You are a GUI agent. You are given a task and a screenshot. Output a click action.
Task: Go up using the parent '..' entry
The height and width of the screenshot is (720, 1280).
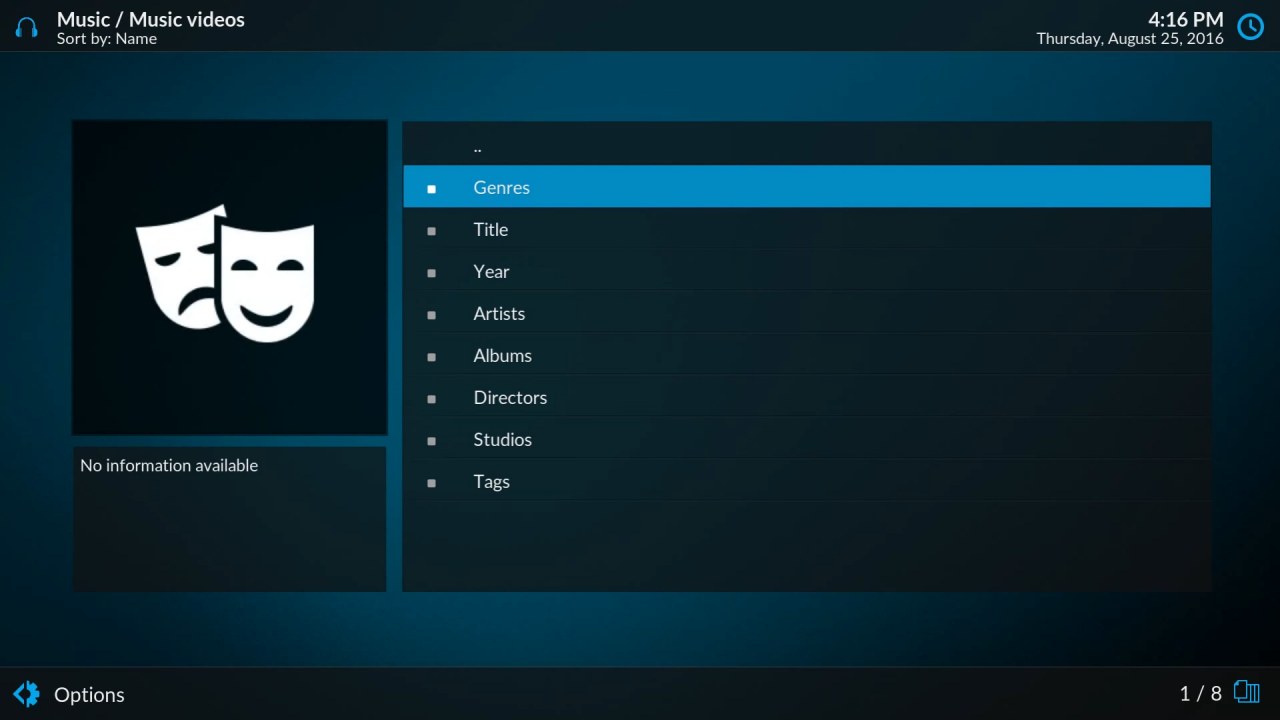(x=478, y=146)
